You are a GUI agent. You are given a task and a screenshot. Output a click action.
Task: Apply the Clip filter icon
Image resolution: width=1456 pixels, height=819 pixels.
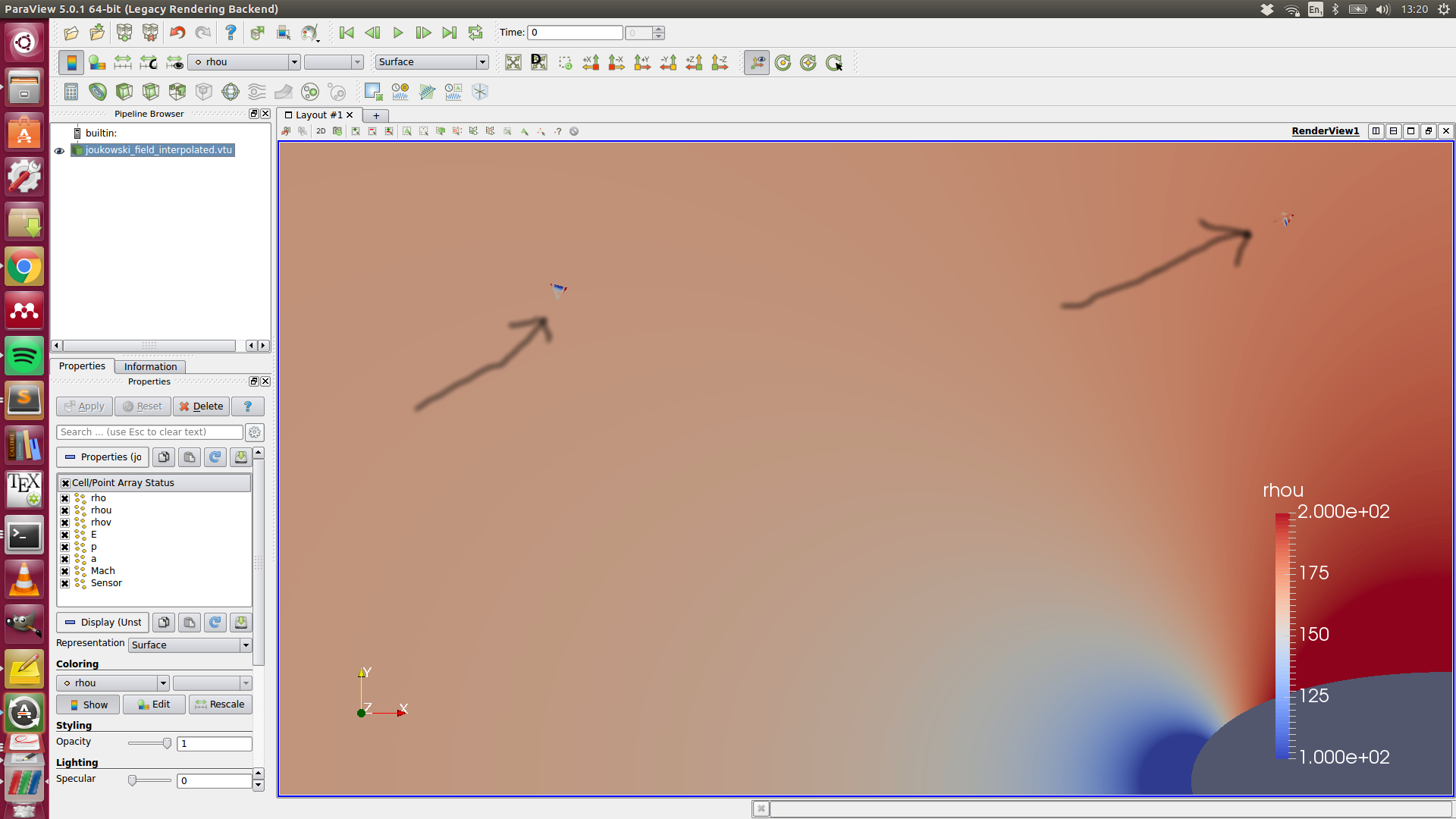pos(124,92)
